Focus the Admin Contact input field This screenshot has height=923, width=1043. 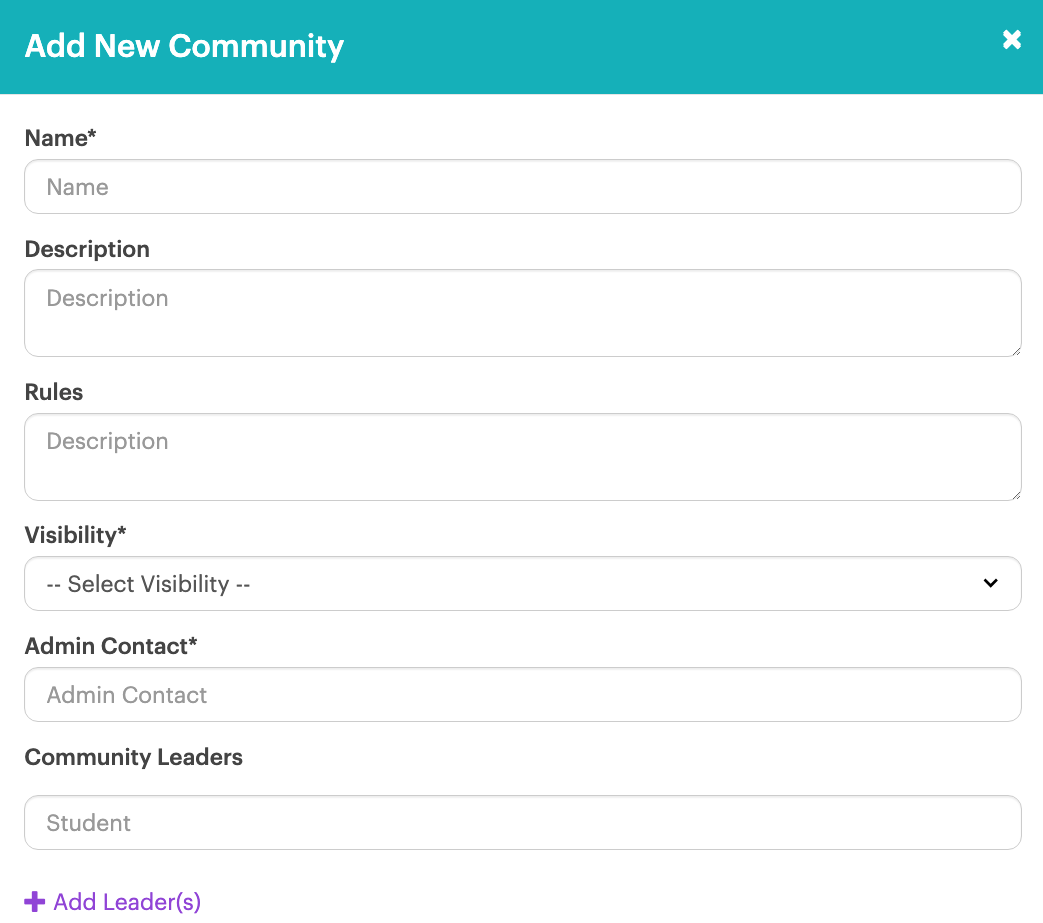tap(522, 695)
